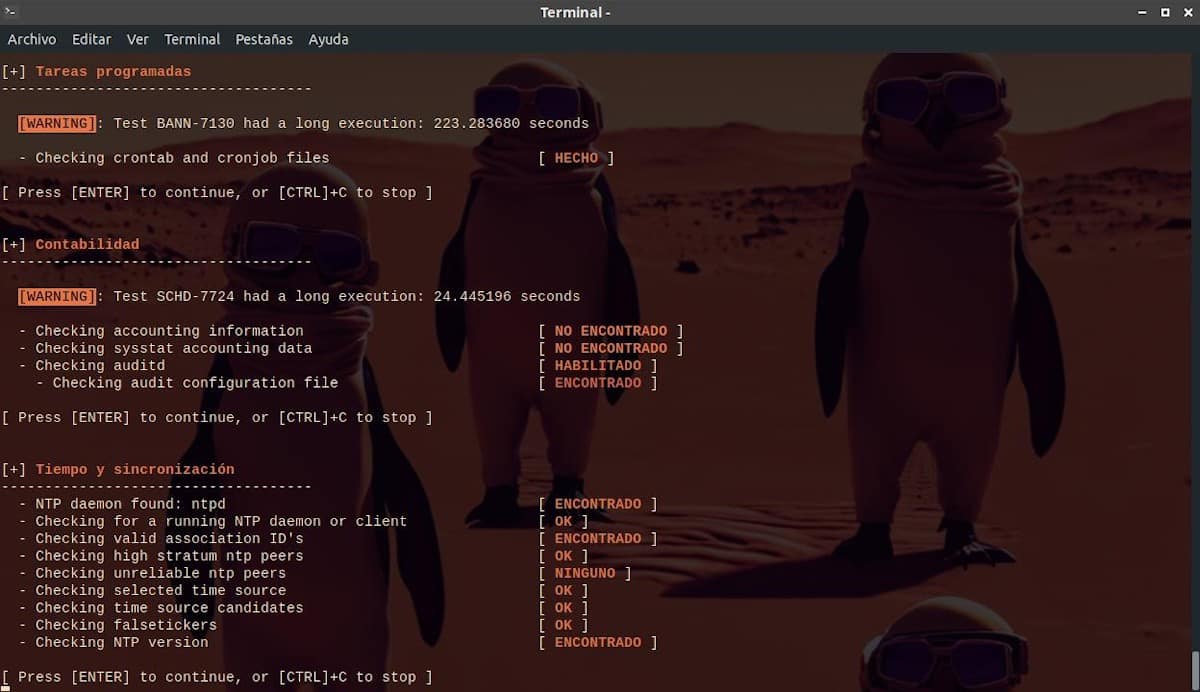
Task: Open the Pestañas menu
Action: (x=264, y=39)
